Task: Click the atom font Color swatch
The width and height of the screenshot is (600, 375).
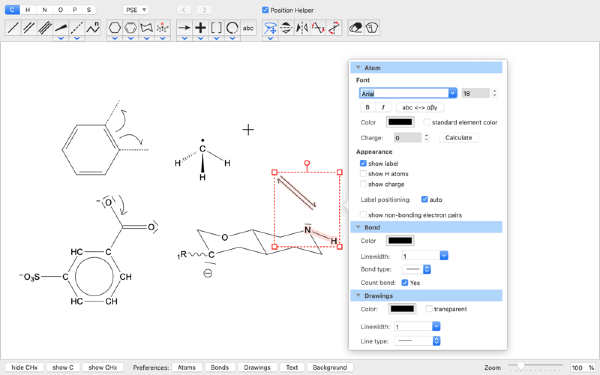Action: 400,122
